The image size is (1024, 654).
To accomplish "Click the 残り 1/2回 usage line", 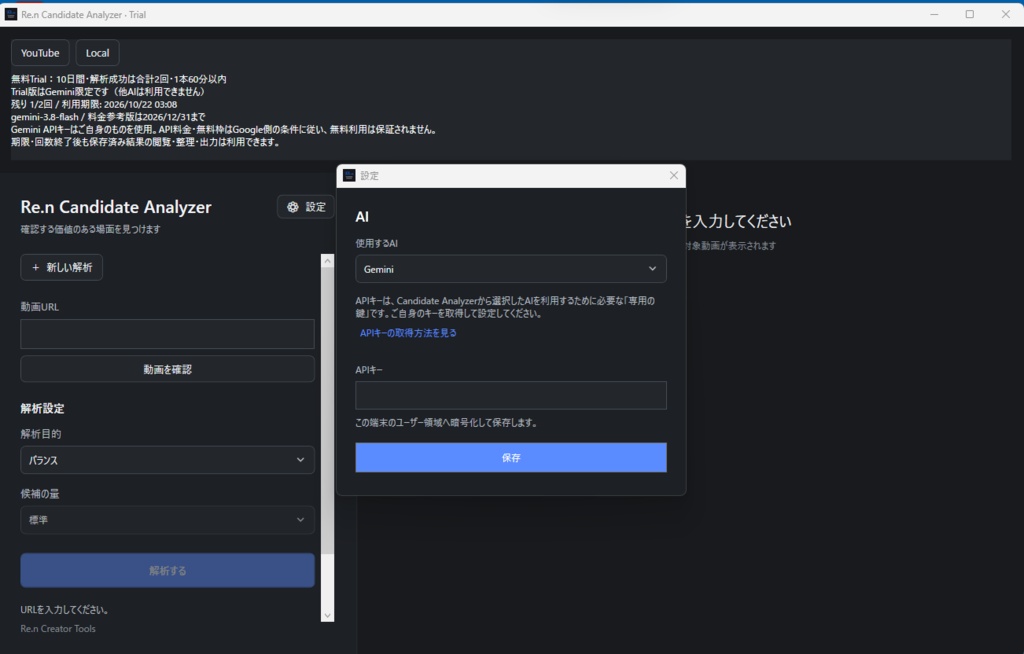I will [94, 104].
